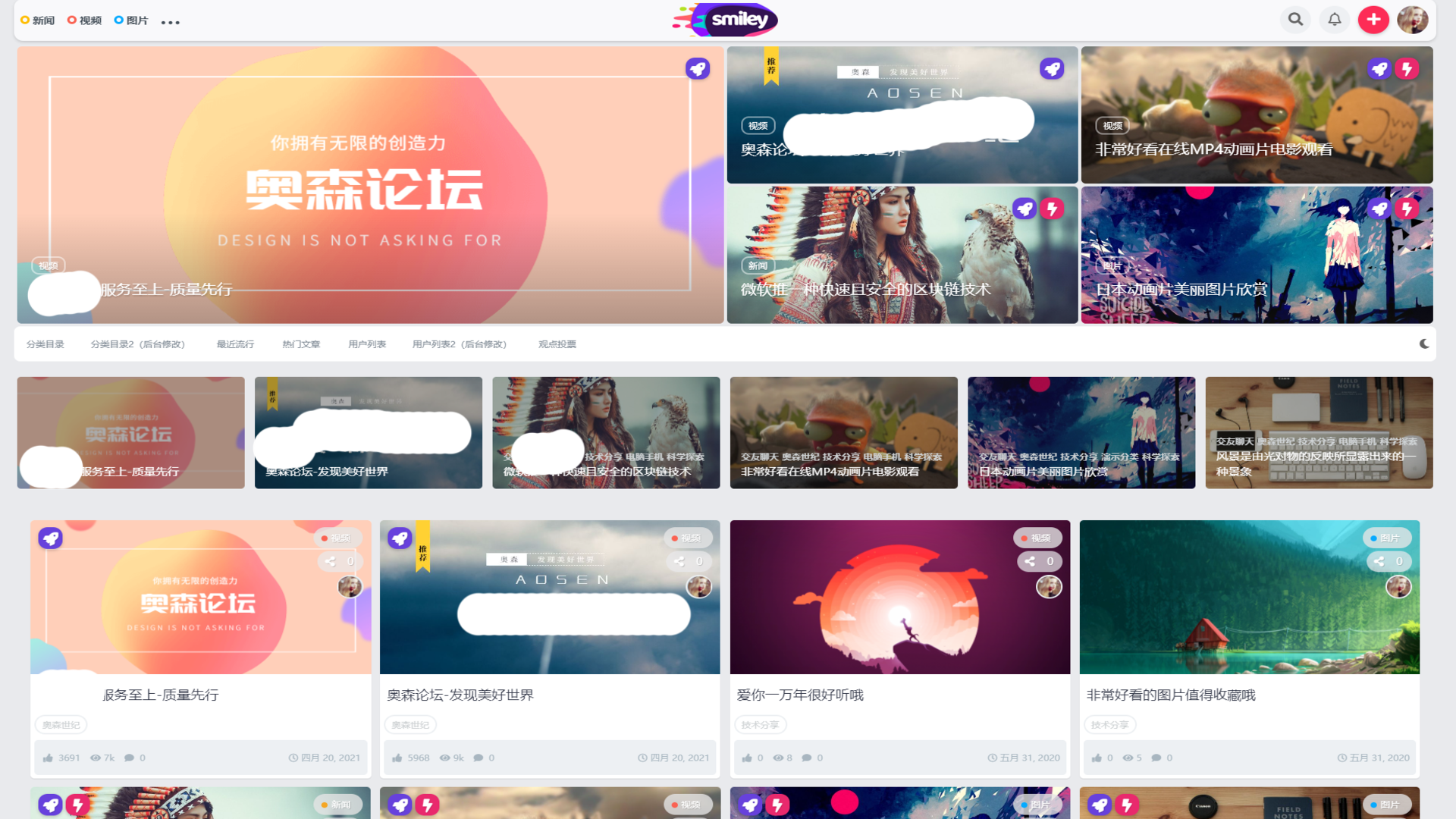
Task: Open the search magnifier icon
Action: [1295, 20]
